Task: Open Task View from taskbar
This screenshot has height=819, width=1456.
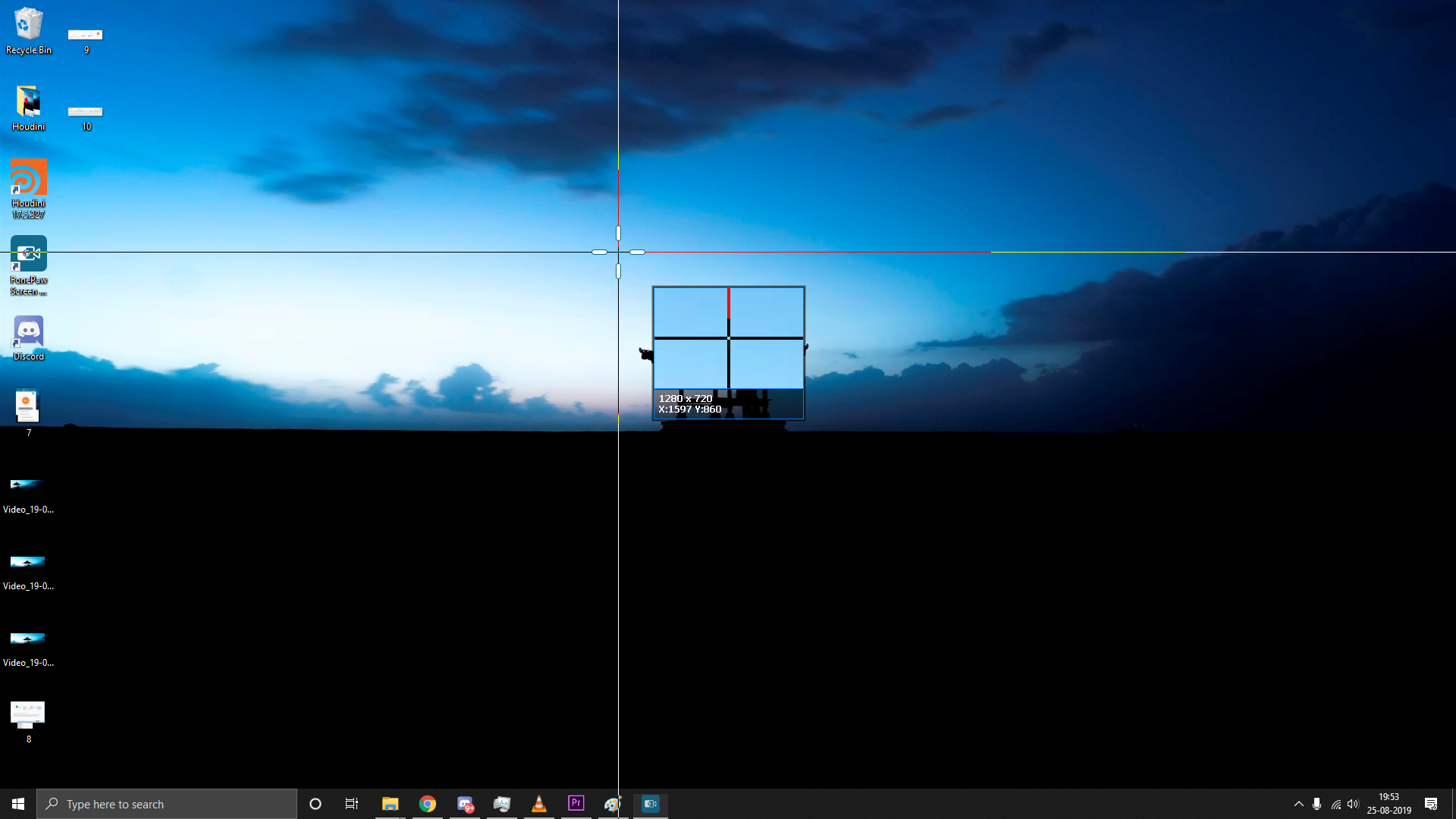Action: tap(352, 804)
